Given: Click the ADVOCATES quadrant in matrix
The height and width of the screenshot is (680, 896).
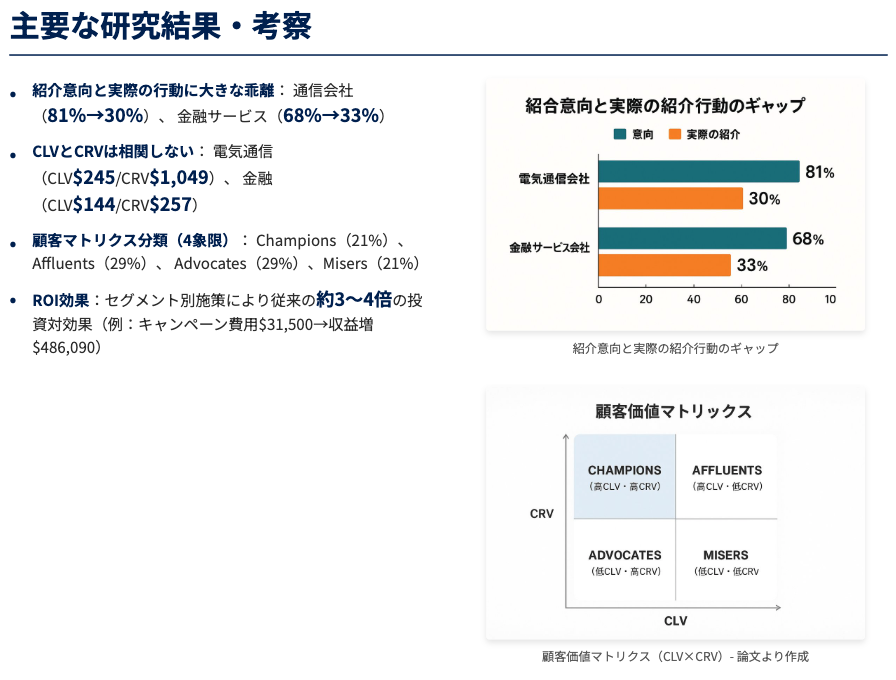Looking at the screenshot, I should click(625, 562).
